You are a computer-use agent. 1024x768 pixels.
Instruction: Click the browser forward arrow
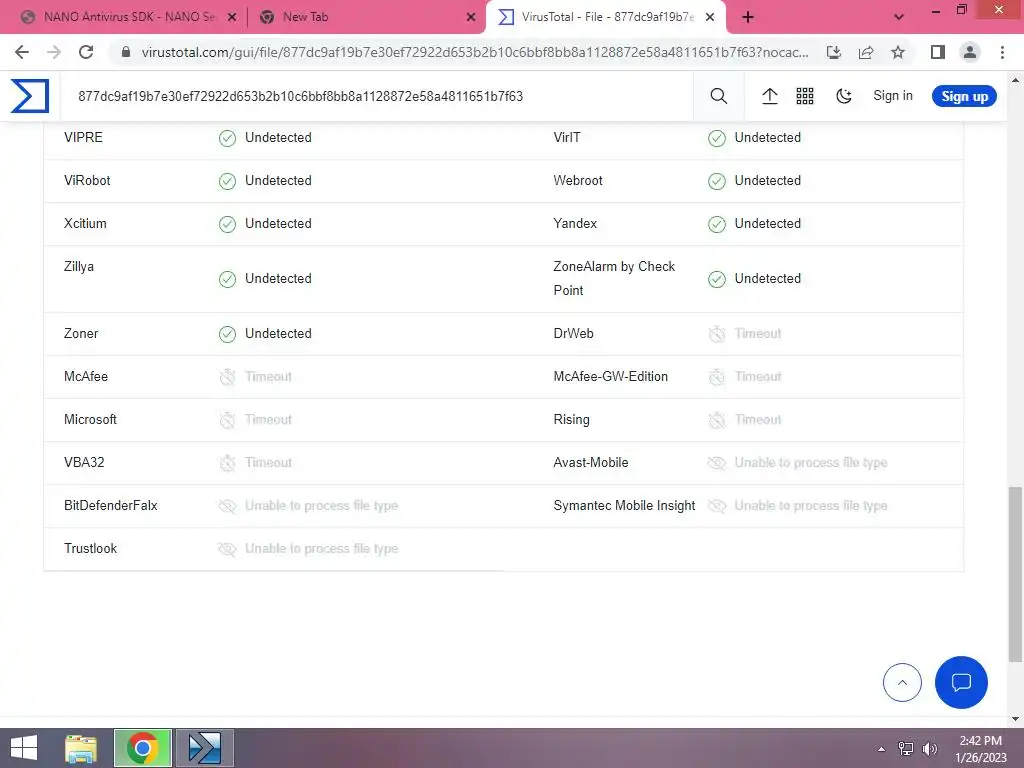point(54,52)
